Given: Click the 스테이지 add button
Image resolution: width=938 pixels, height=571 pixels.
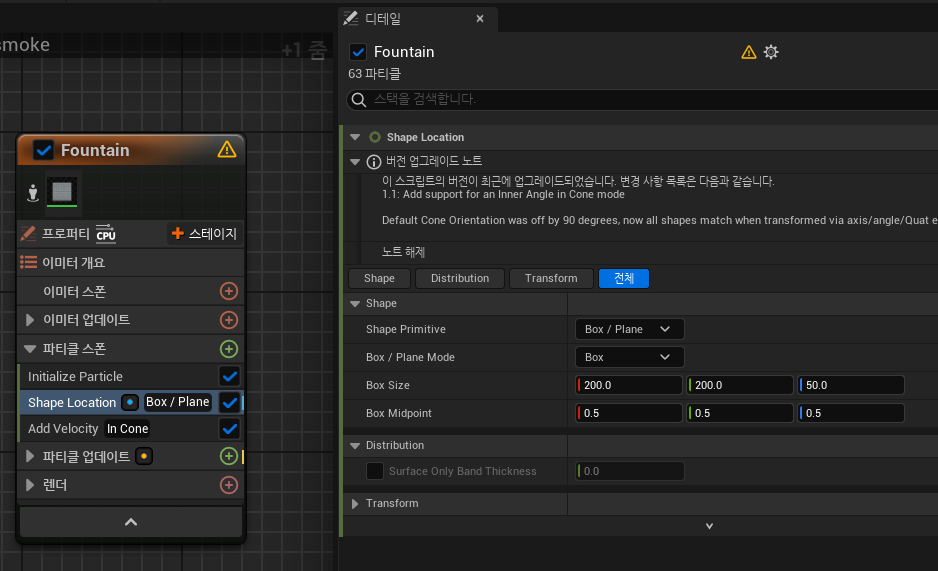Looking at the screenshot, I should tap(205, 233).
